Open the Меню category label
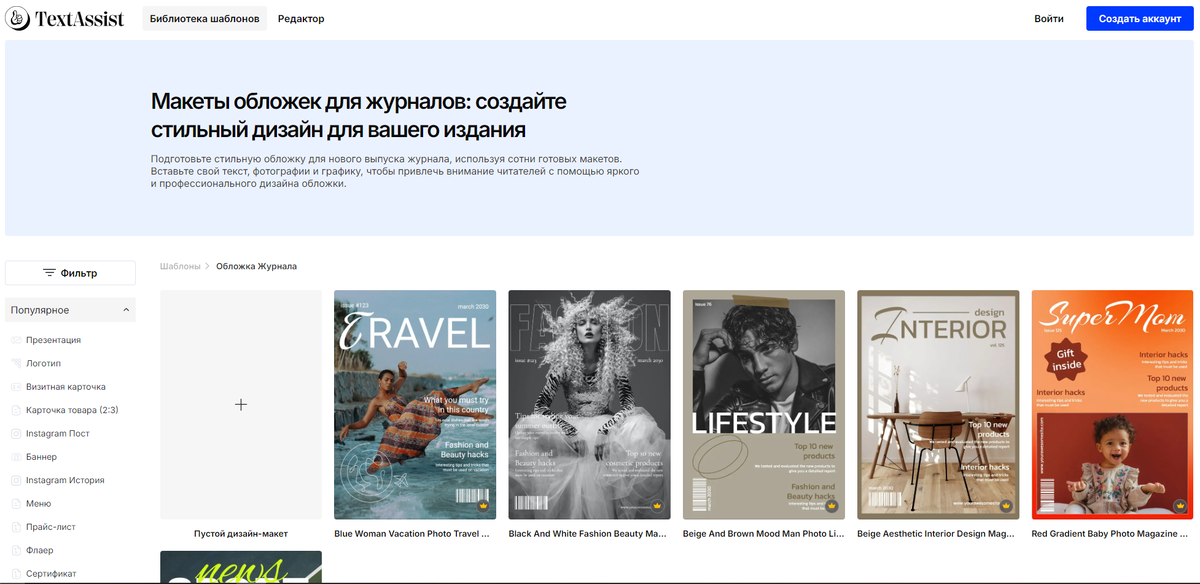The image size is (1200, 584). point(38,504)
